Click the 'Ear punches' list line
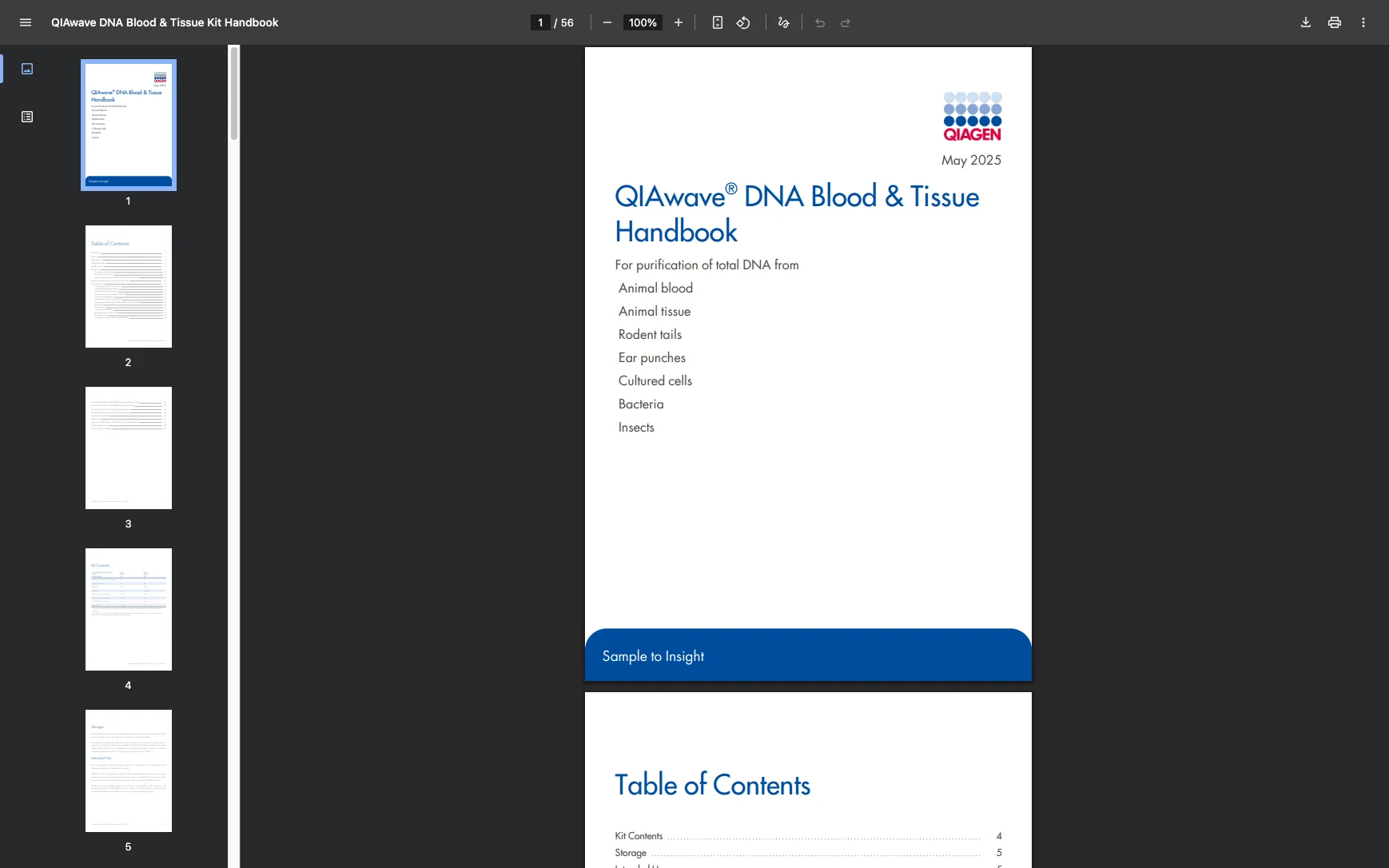 pos(652,357)
